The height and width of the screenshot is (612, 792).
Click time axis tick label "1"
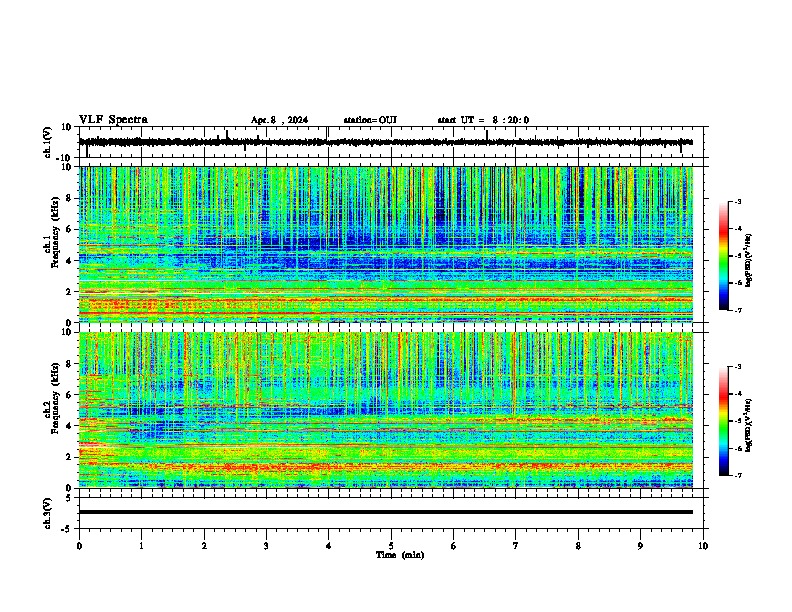pos(141,546)
